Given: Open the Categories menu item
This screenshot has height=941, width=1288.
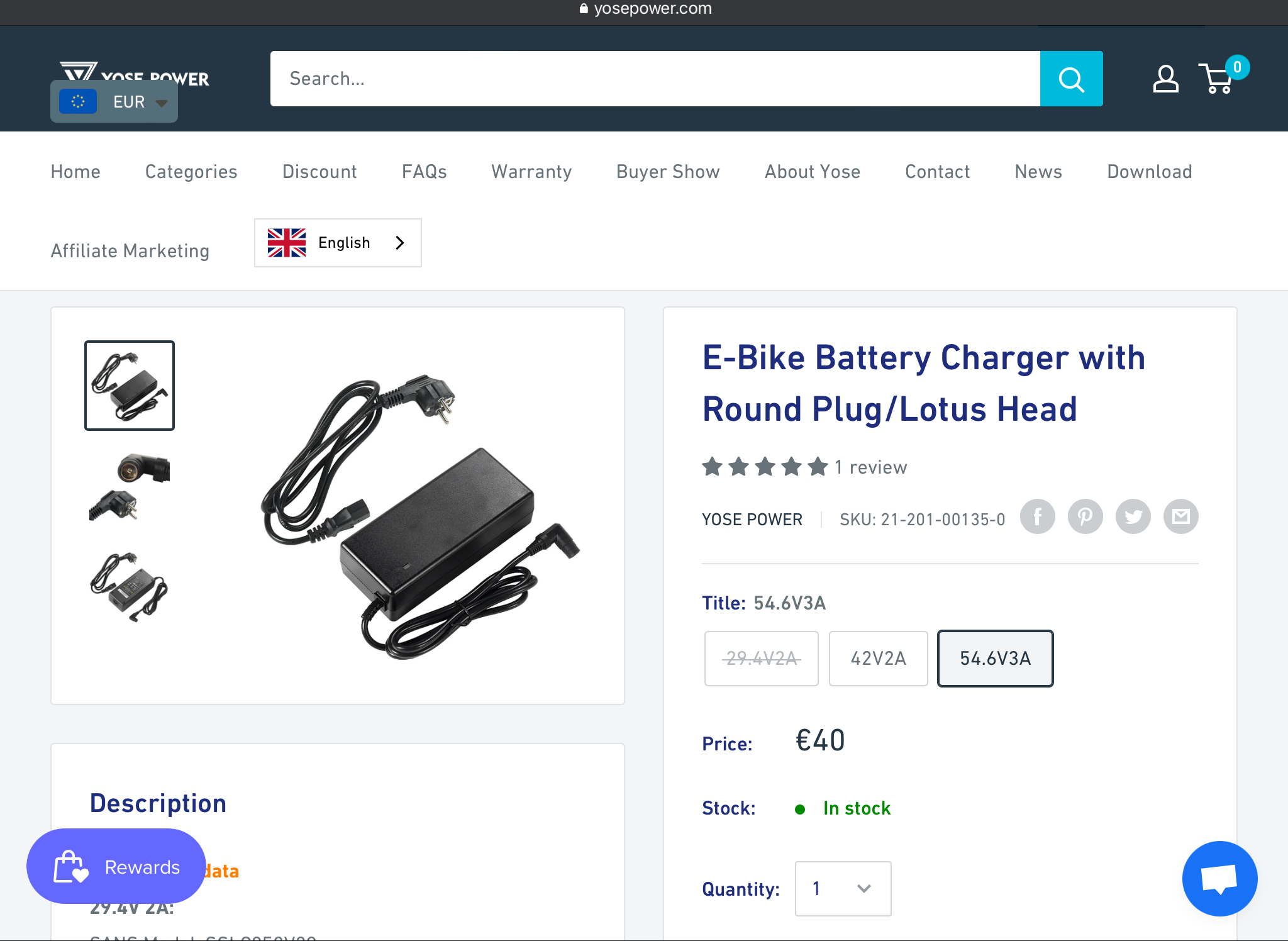Looking at the screenshot, I should pyautogui.click(x=191, y=172).
